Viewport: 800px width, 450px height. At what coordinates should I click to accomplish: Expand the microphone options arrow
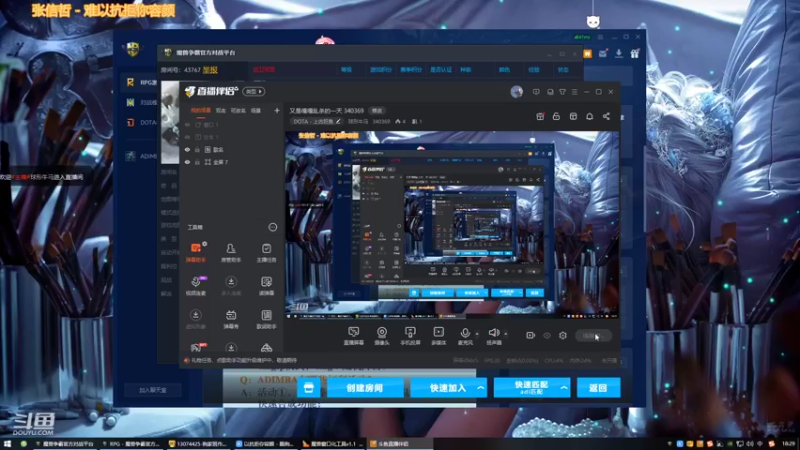pos(477,334)
